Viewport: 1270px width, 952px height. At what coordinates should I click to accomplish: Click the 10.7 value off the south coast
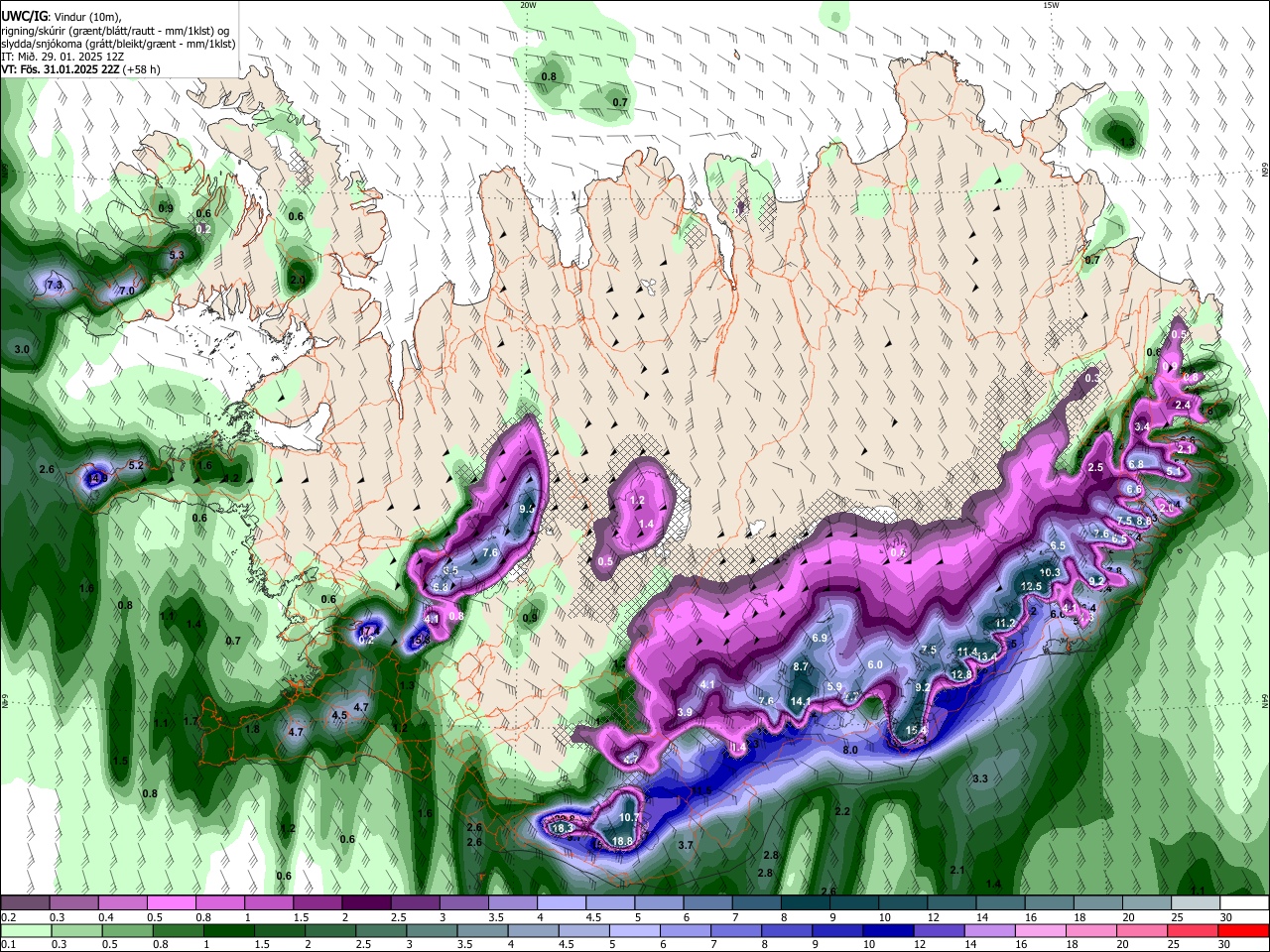coord(630,818)
